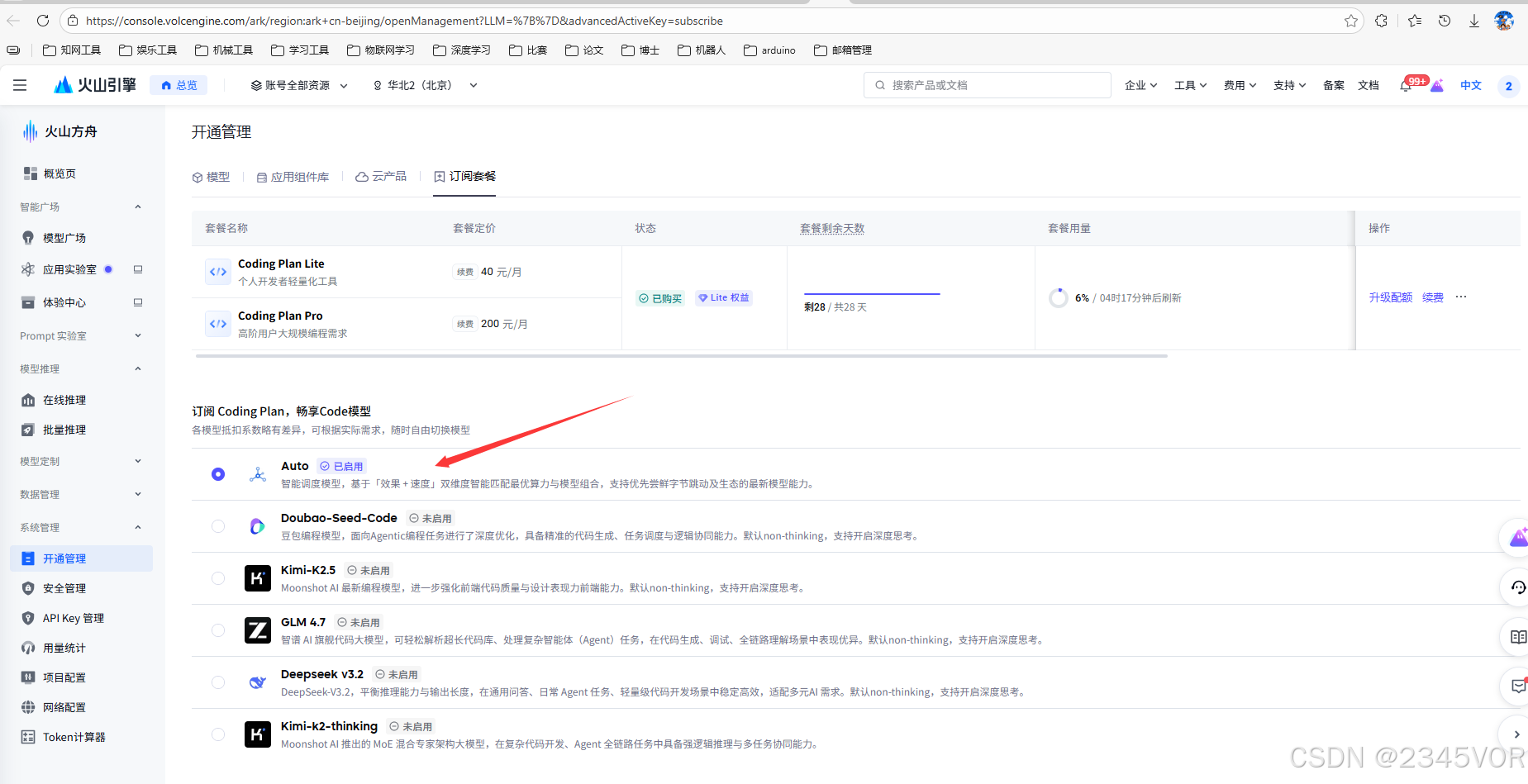Screen dimensions: 1528x784
Task: Click the Volcengine 火山引擎 logo
Action: point(95,85)
